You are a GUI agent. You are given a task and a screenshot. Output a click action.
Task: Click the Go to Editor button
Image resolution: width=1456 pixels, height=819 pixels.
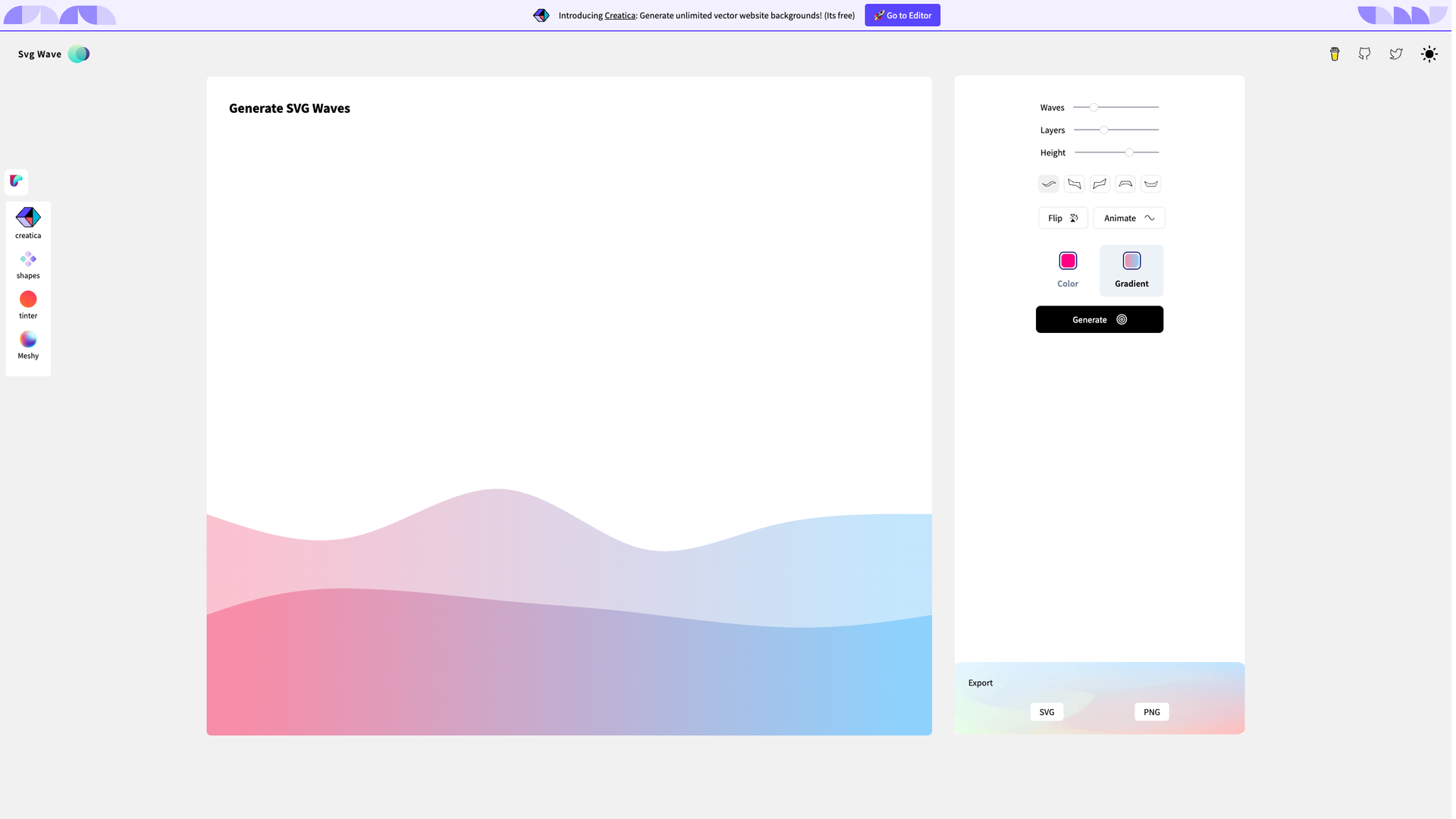point(902,15)
